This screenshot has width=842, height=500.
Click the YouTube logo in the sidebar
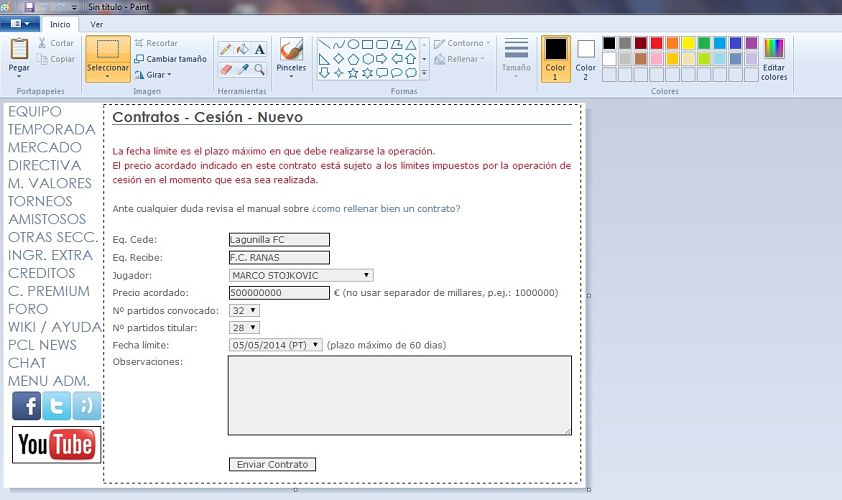coord(56,445)
